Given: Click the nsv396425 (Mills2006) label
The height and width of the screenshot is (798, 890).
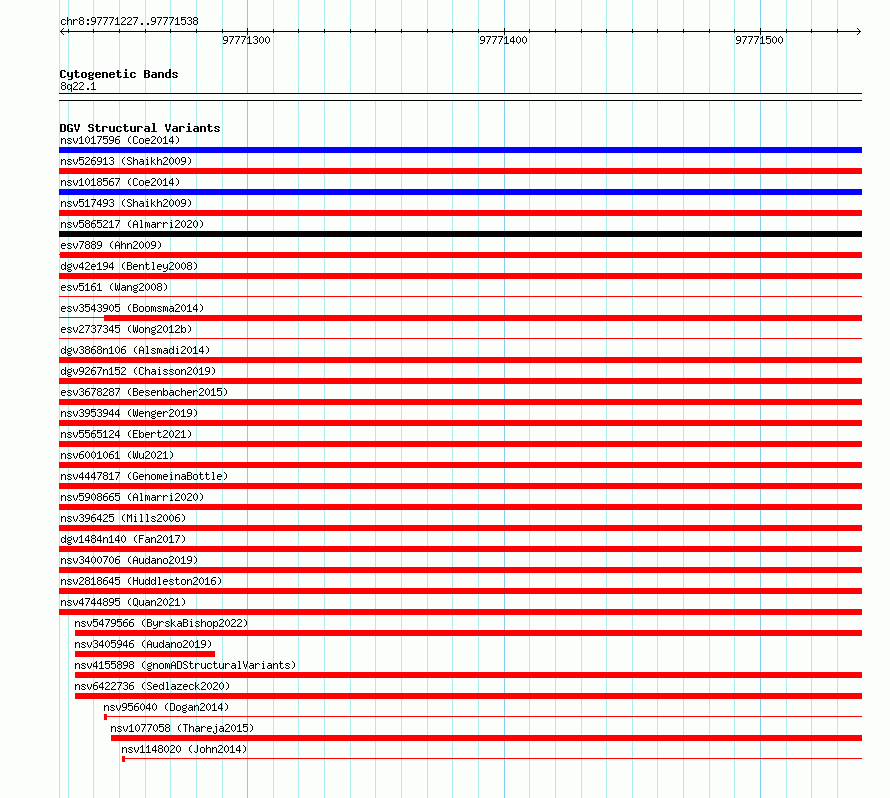Looking at the screenshot, I should point(123,518).
